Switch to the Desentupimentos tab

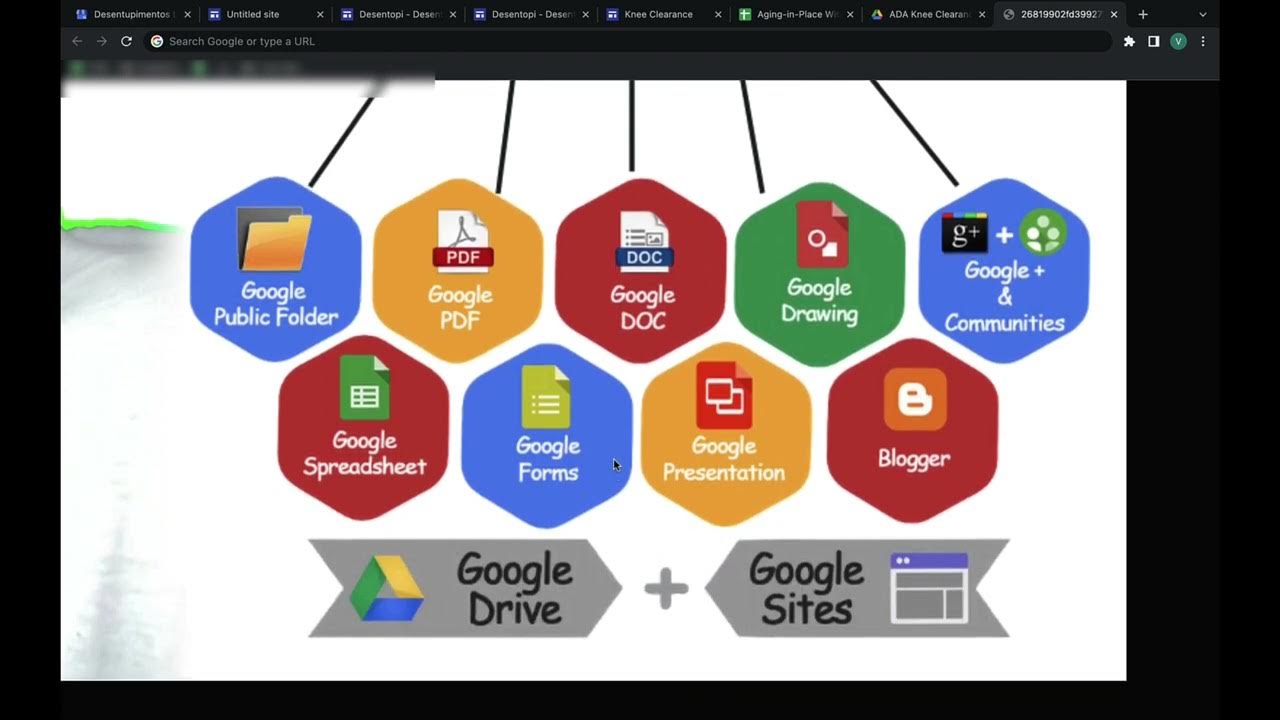point(132,14)
